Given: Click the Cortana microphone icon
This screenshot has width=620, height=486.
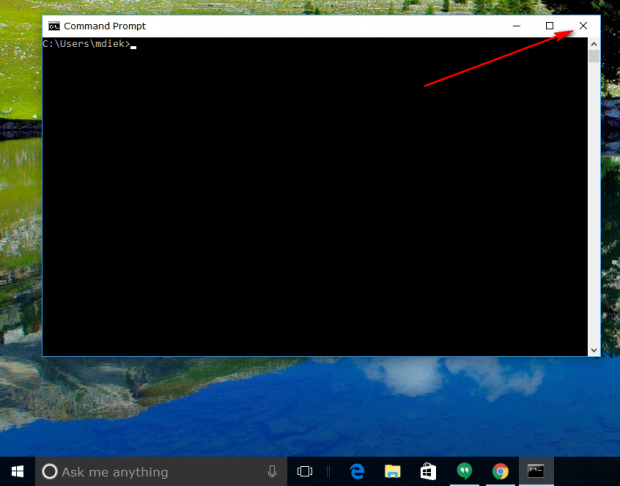Looking at the screenshot, I should pos(272,471).
